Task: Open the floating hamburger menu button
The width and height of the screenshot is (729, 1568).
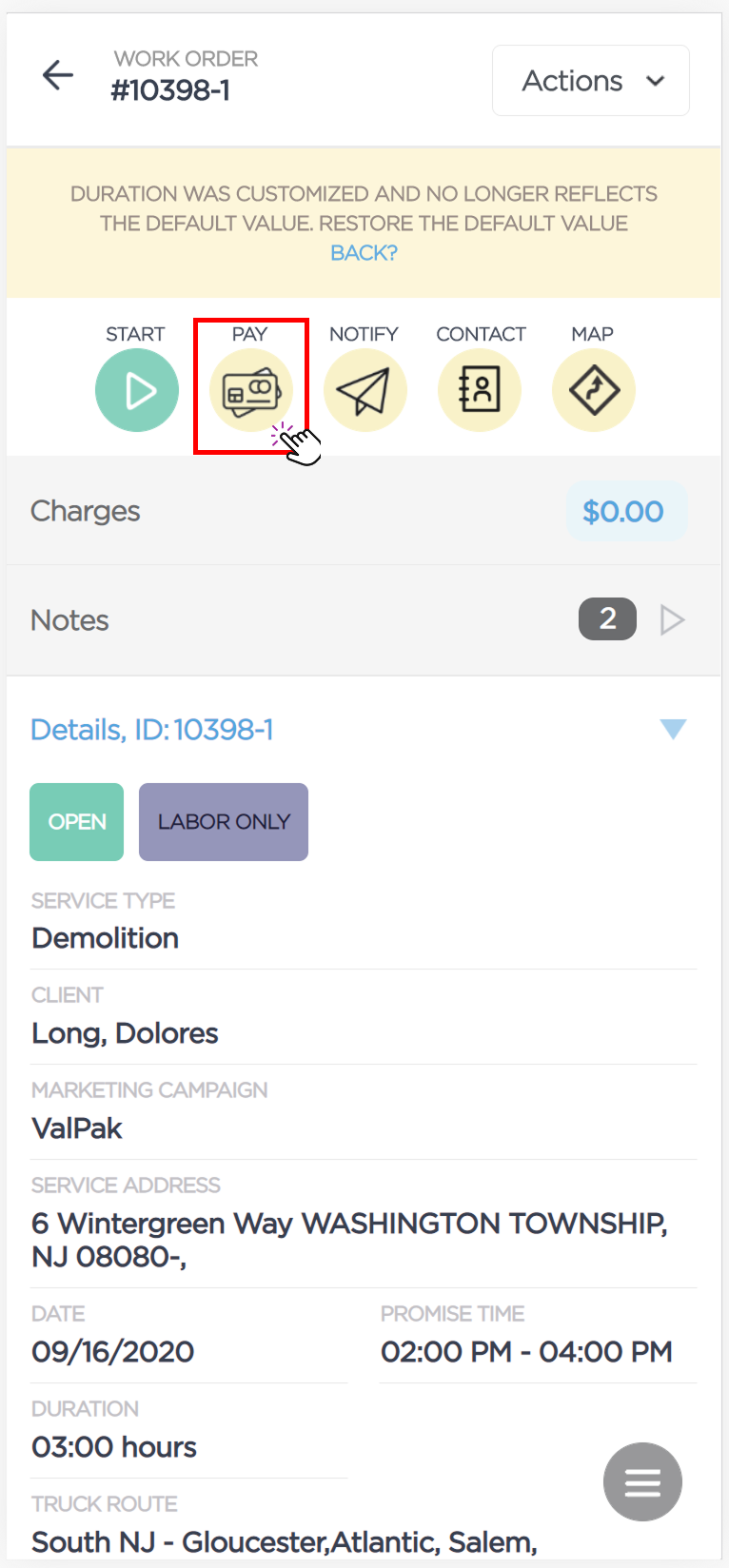Action: (642, 1482)
